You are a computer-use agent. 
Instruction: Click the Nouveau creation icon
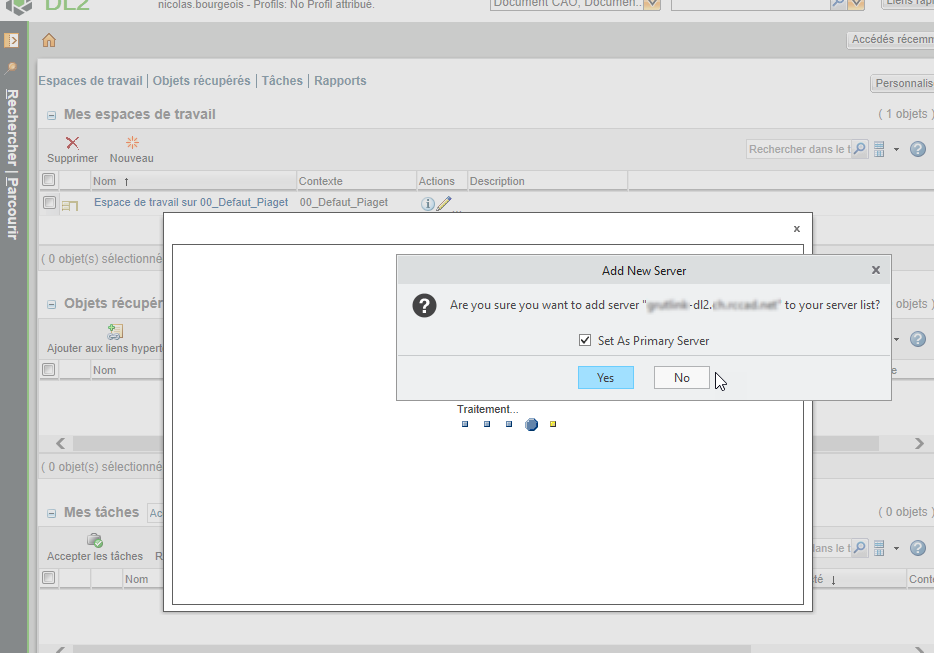point(131,142)
